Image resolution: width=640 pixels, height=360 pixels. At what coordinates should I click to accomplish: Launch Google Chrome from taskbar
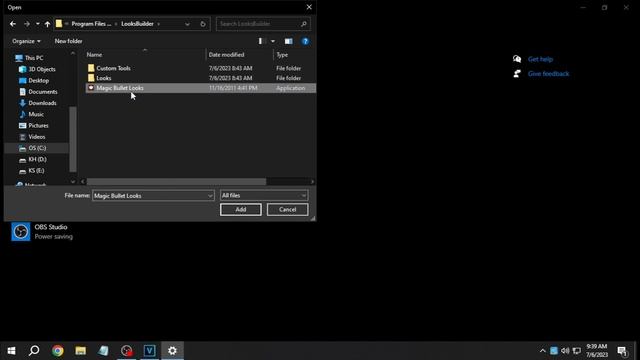pos(58,351)
